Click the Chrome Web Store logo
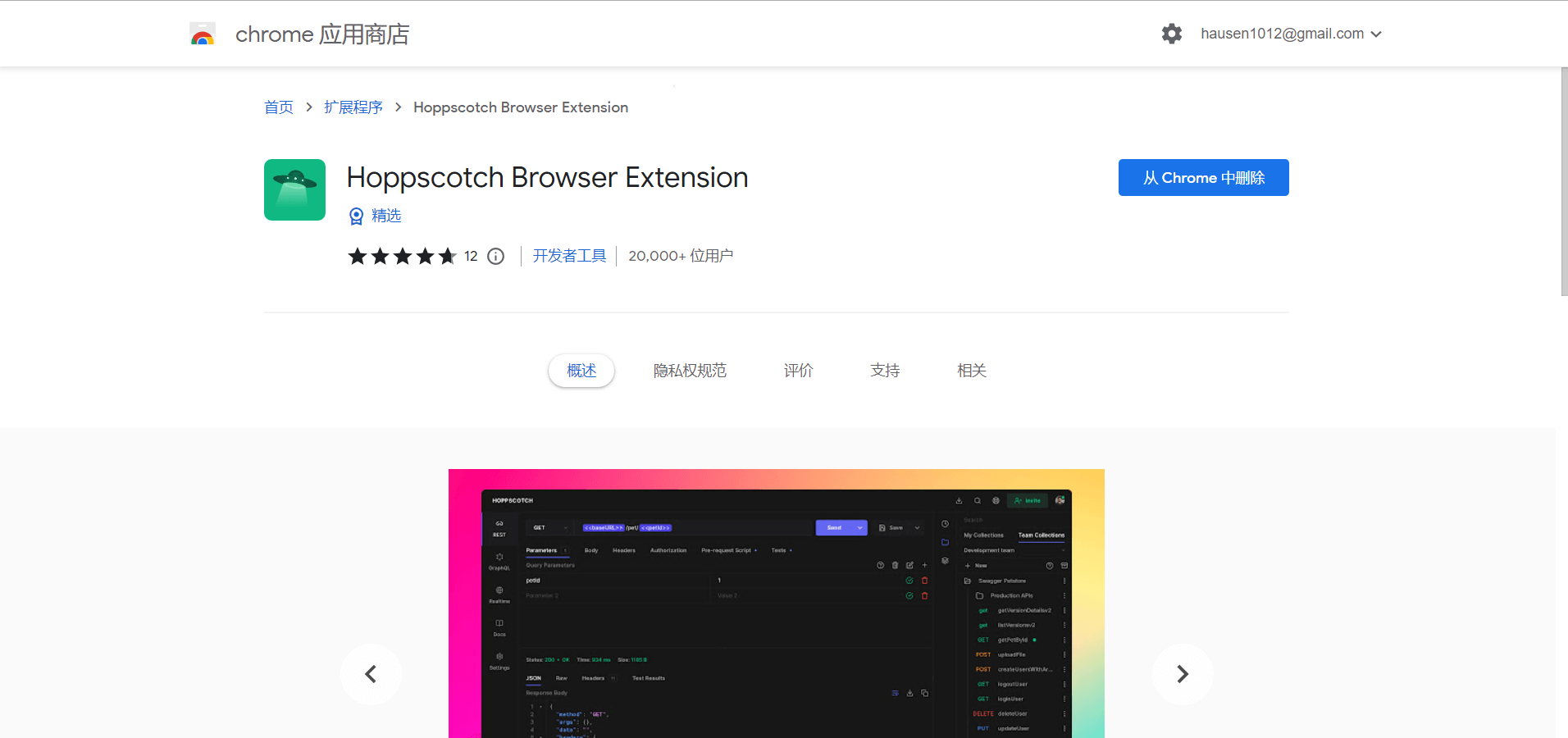 (x=203, y=34)
